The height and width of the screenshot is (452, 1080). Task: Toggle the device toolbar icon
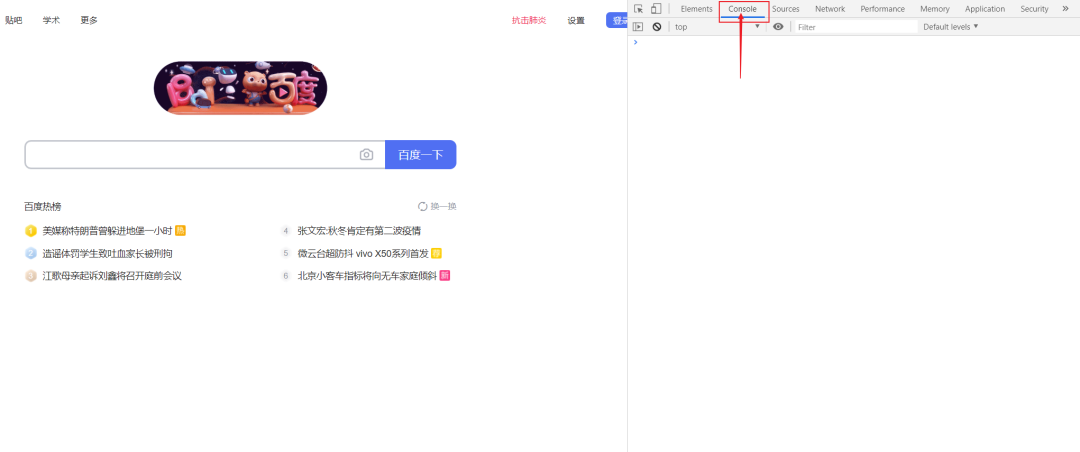click(x=656, y=9)
